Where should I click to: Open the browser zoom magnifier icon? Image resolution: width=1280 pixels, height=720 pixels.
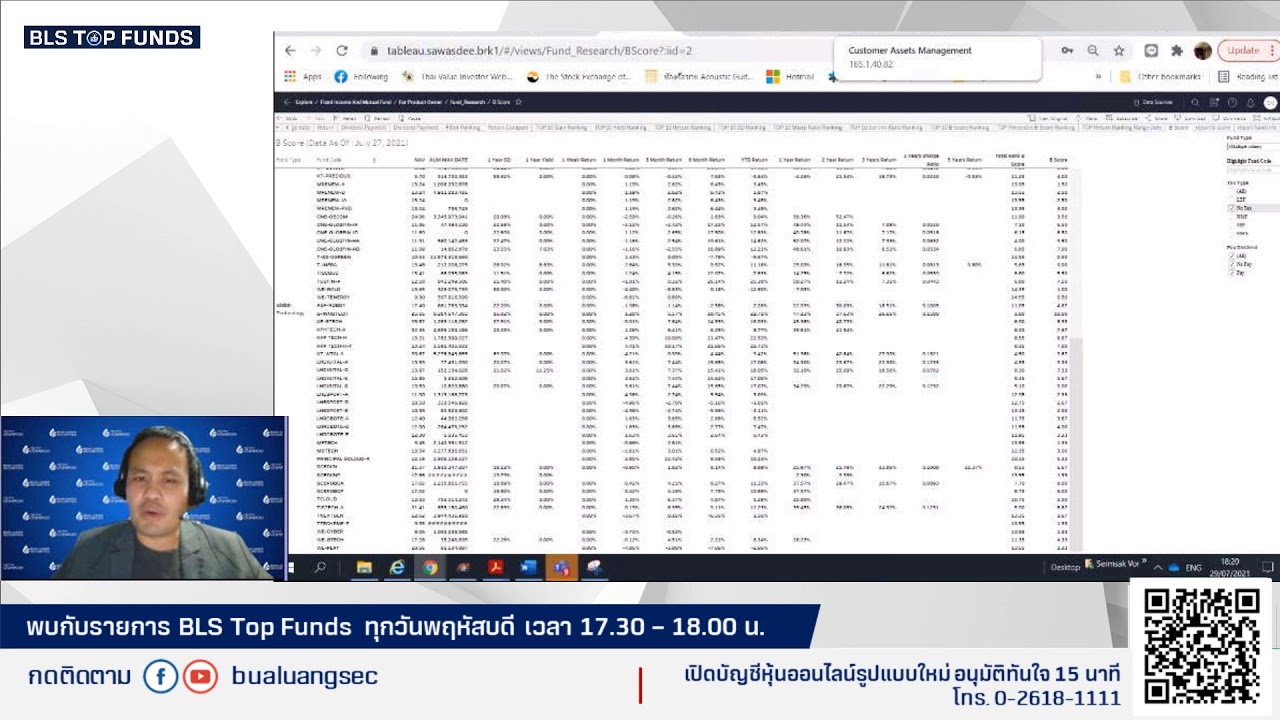tap(1093, 50)
